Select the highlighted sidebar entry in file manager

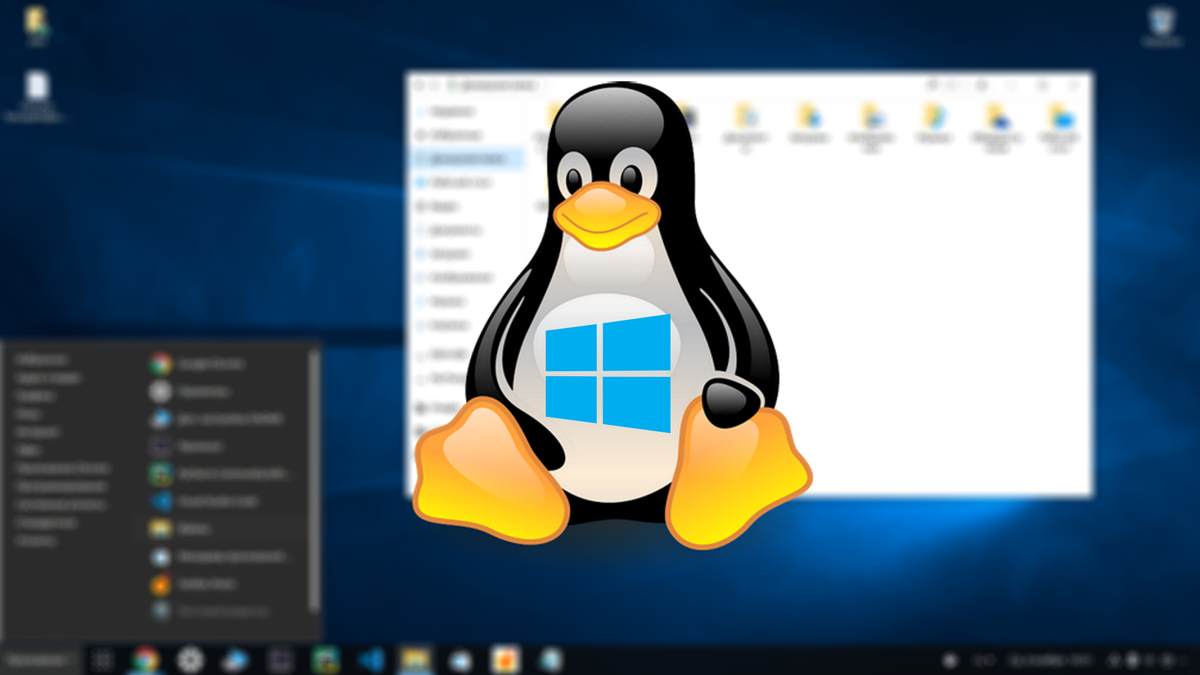coord(467,159)
